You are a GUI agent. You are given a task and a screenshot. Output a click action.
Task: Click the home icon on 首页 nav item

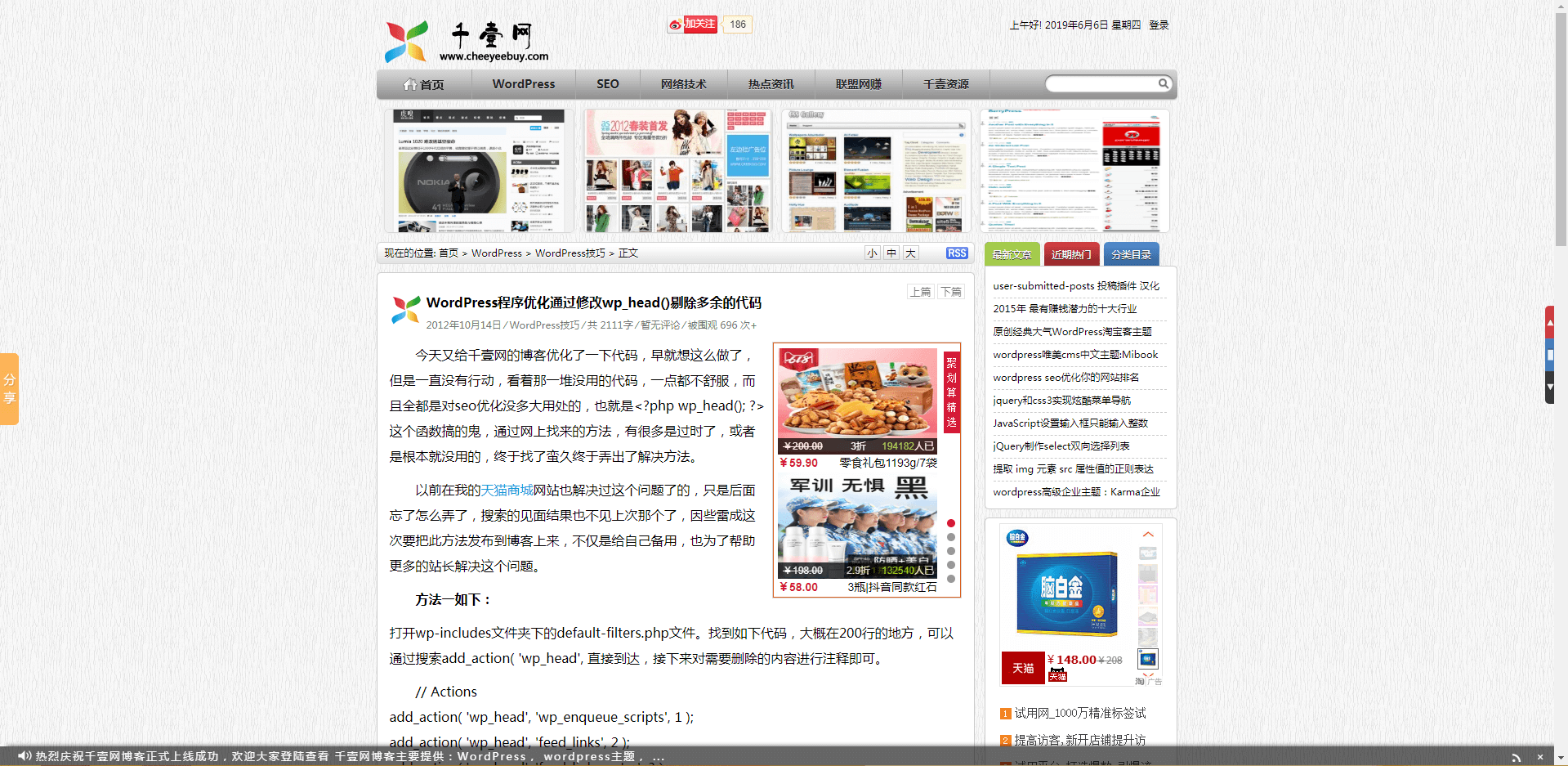click(411, 83)
